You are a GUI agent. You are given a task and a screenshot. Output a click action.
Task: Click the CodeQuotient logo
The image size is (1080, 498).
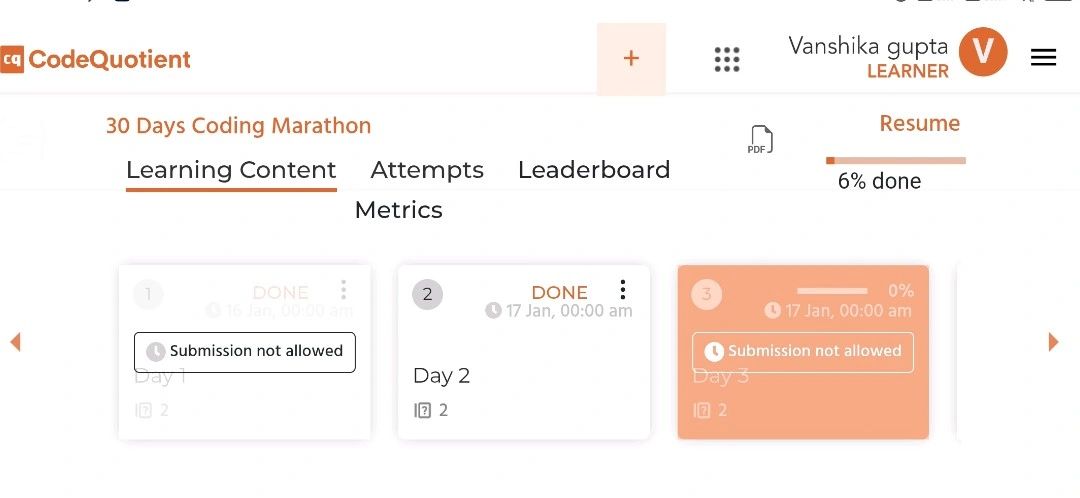tap(95, 59)
